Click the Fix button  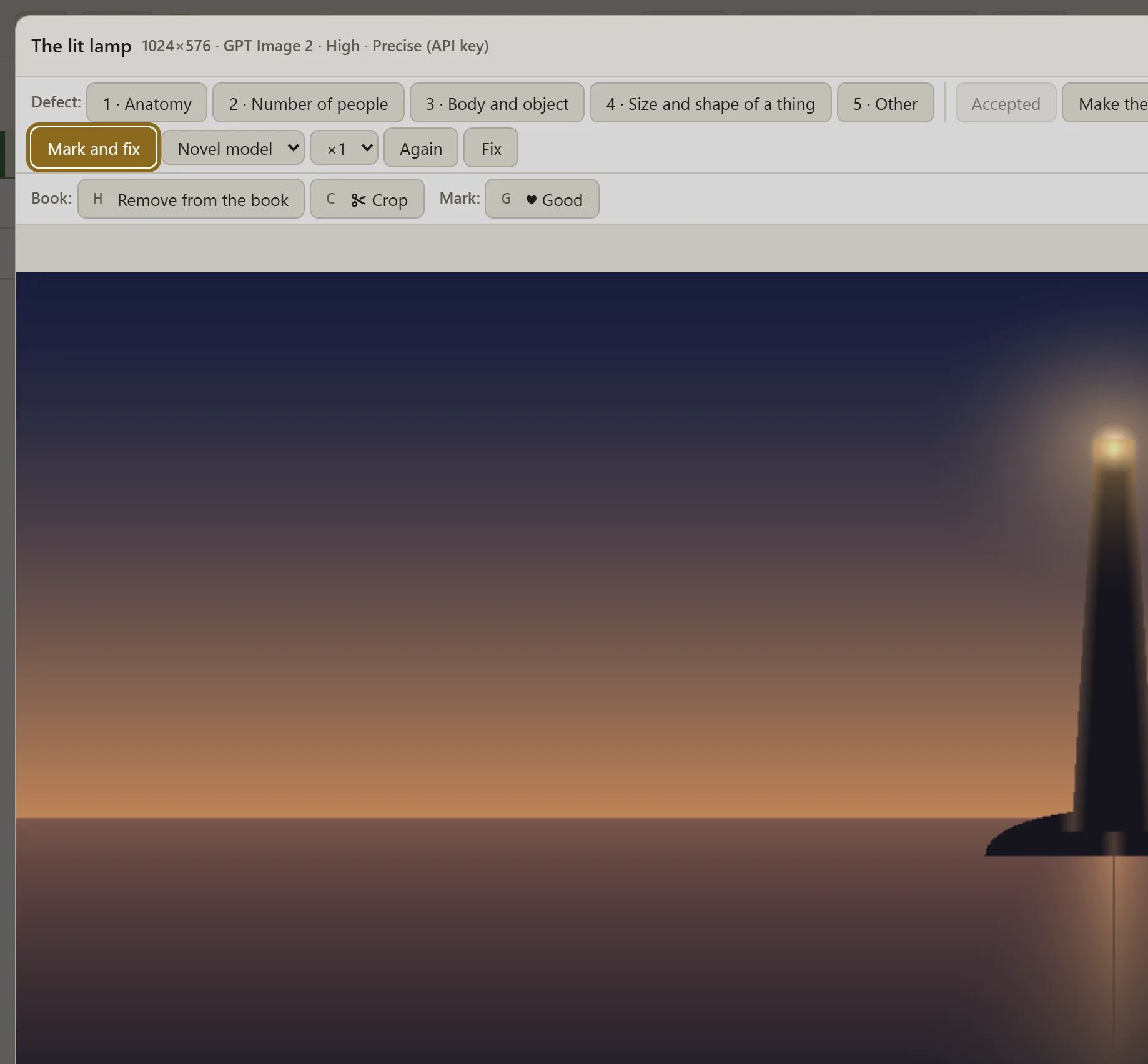click(x=491, y=148)
